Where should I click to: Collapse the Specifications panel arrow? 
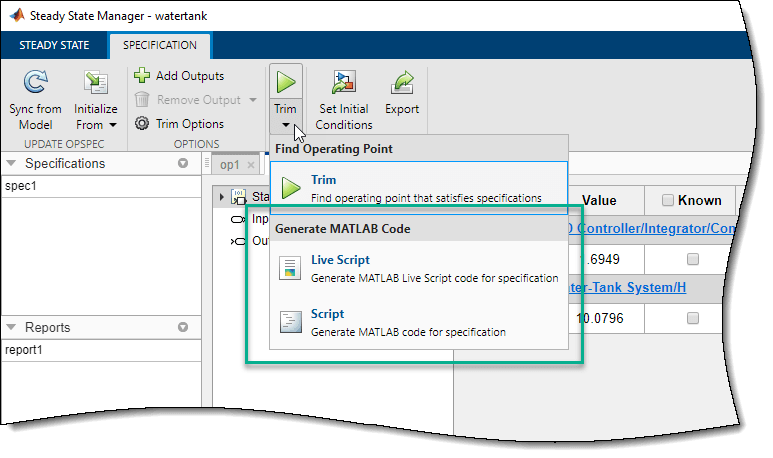[182, 164]
